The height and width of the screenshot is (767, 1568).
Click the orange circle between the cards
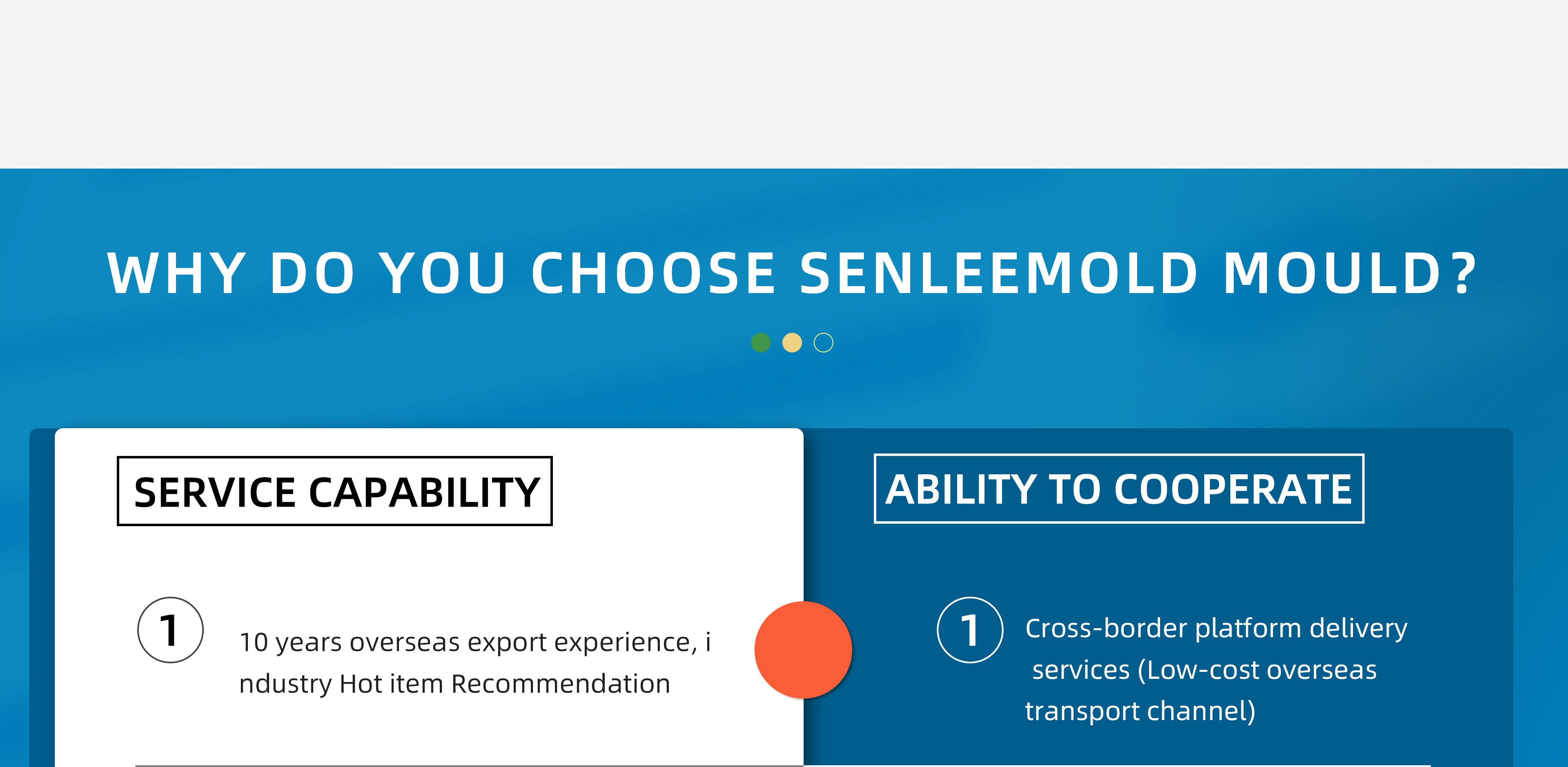tap(803, 649)
